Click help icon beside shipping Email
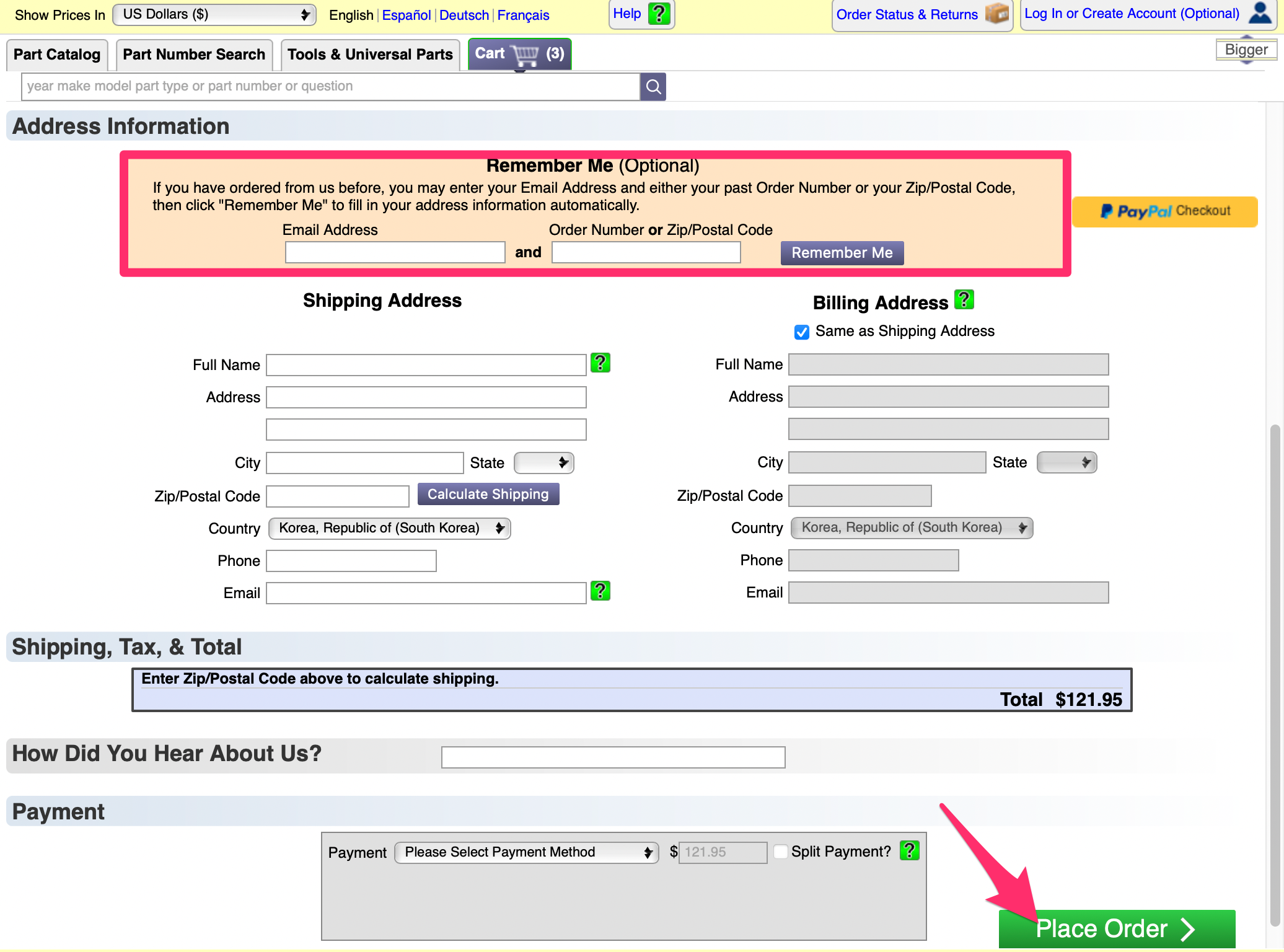The height and width of the screenshot is (952, 1284). [x=600, y=591]
